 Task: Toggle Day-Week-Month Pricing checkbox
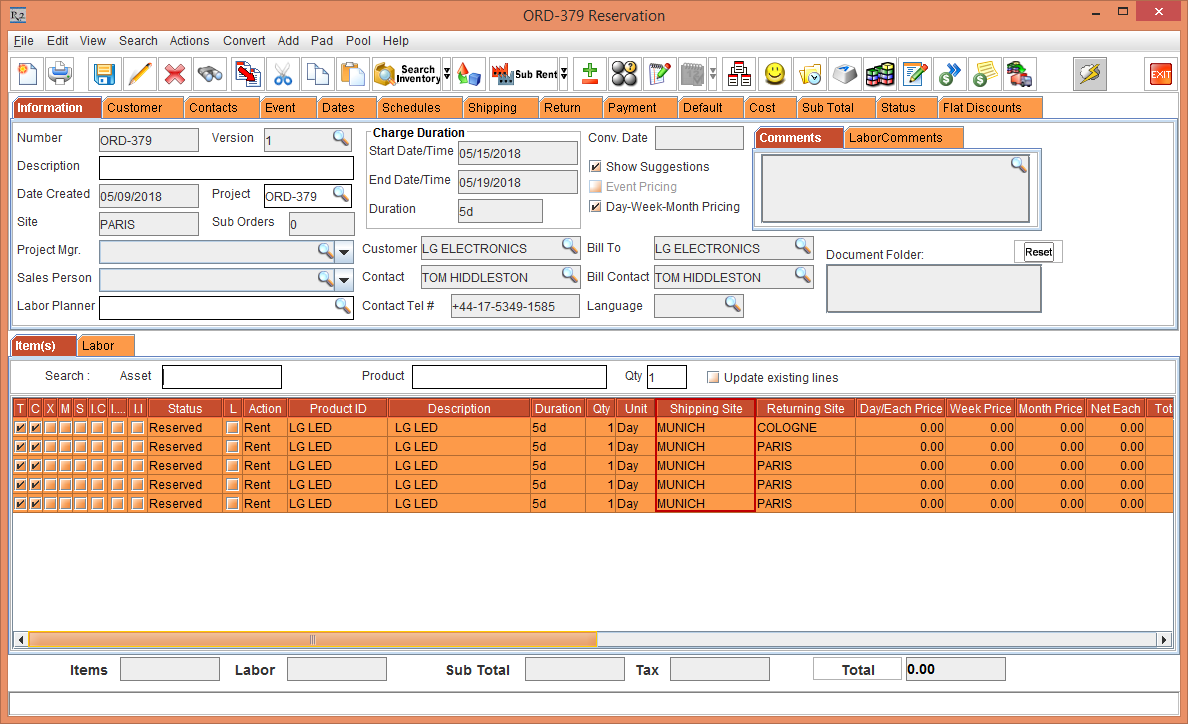click(x=596, y=207)
